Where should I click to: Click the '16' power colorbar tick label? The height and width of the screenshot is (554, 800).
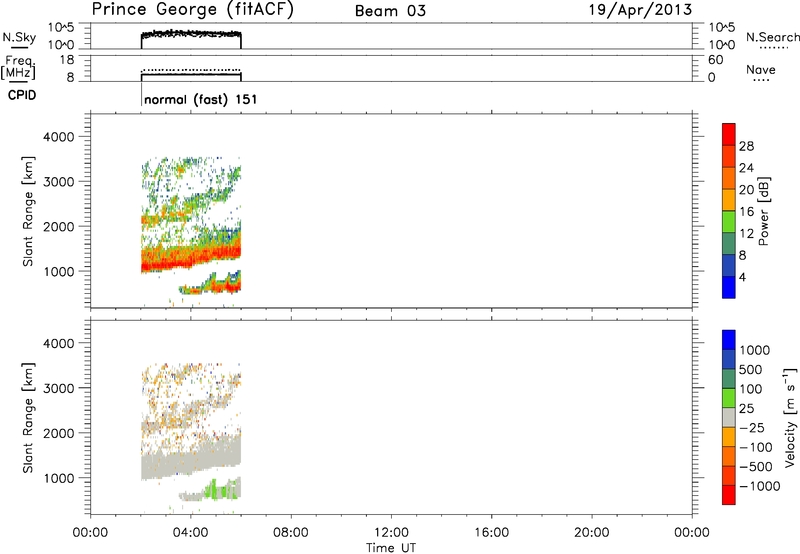pyautogui.click(x=746, y=212)
